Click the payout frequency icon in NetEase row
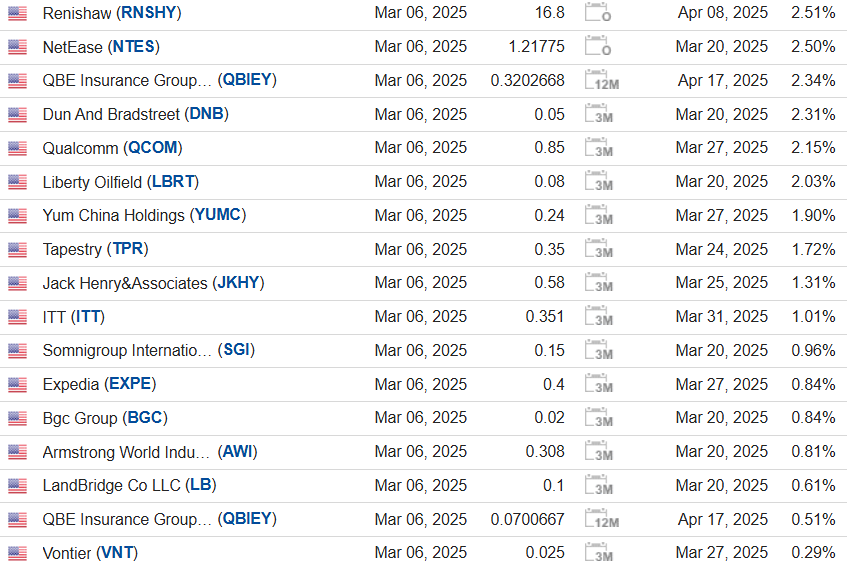This screenshot has width=847, height=570. (x=599, y=47)
